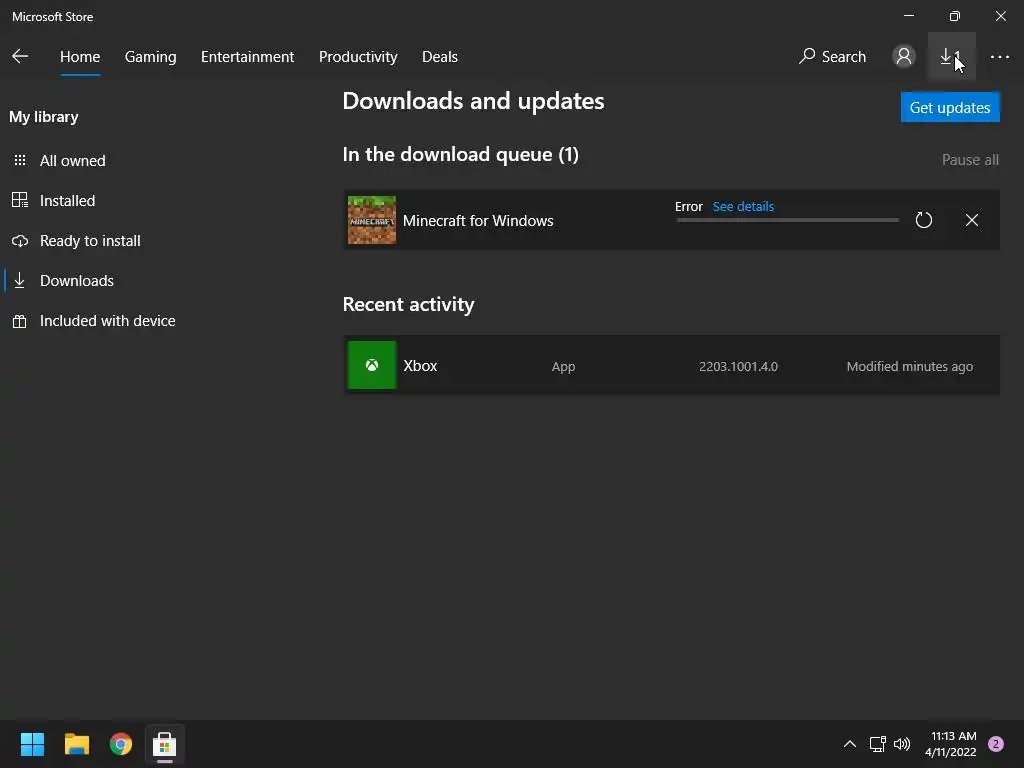Open the Windows Start menu
Screen dimensions: 1024x768
pos(32,744)
